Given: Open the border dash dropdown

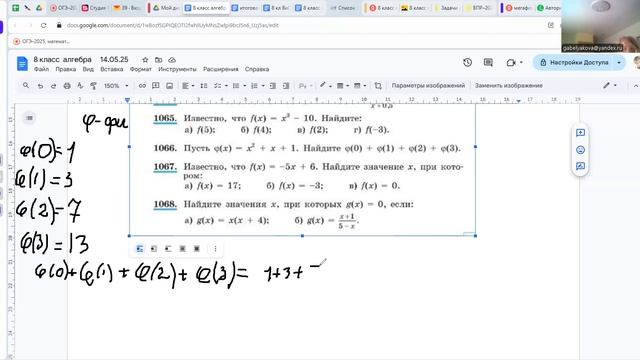Looking at the screenshot, I should (360, 86).
